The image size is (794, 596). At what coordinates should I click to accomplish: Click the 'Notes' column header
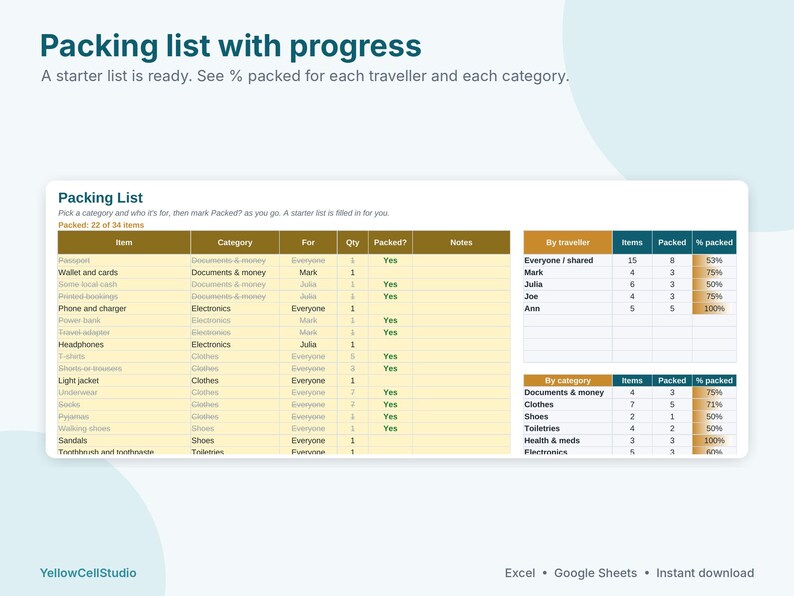[x=461, y=243]
